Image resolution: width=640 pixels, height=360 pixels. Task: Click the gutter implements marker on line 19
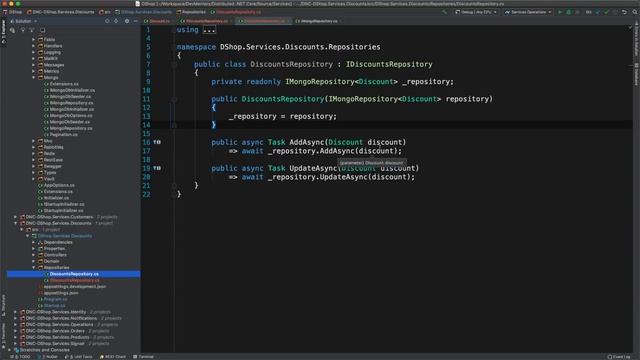157,168
